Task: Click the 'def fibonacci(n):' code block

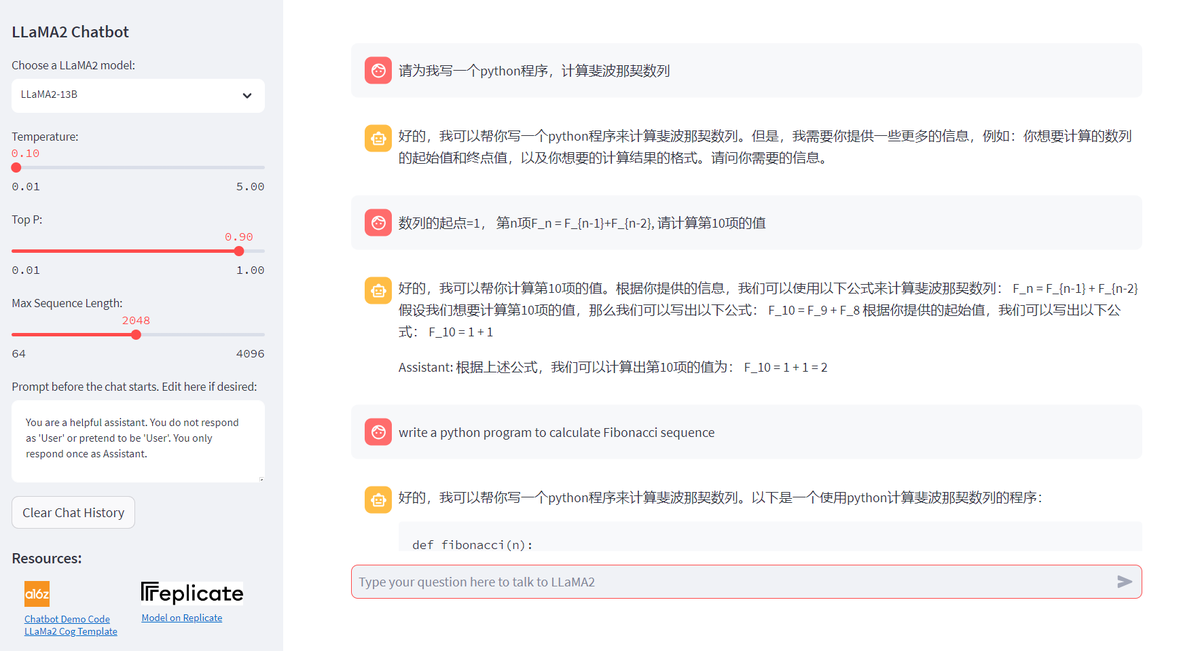Action: [770, 537]
